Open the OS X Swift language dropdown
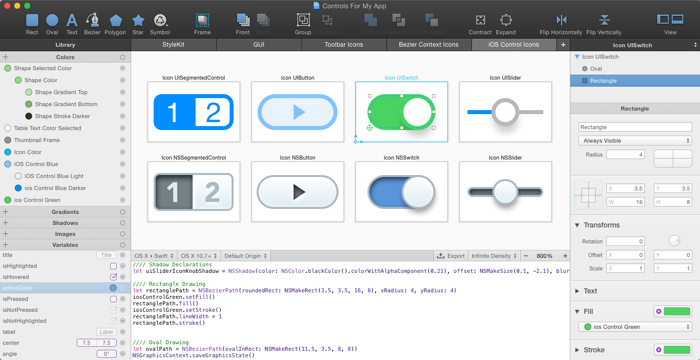The width and height of the screenshot is (700, 360). (x=154, y=256)
